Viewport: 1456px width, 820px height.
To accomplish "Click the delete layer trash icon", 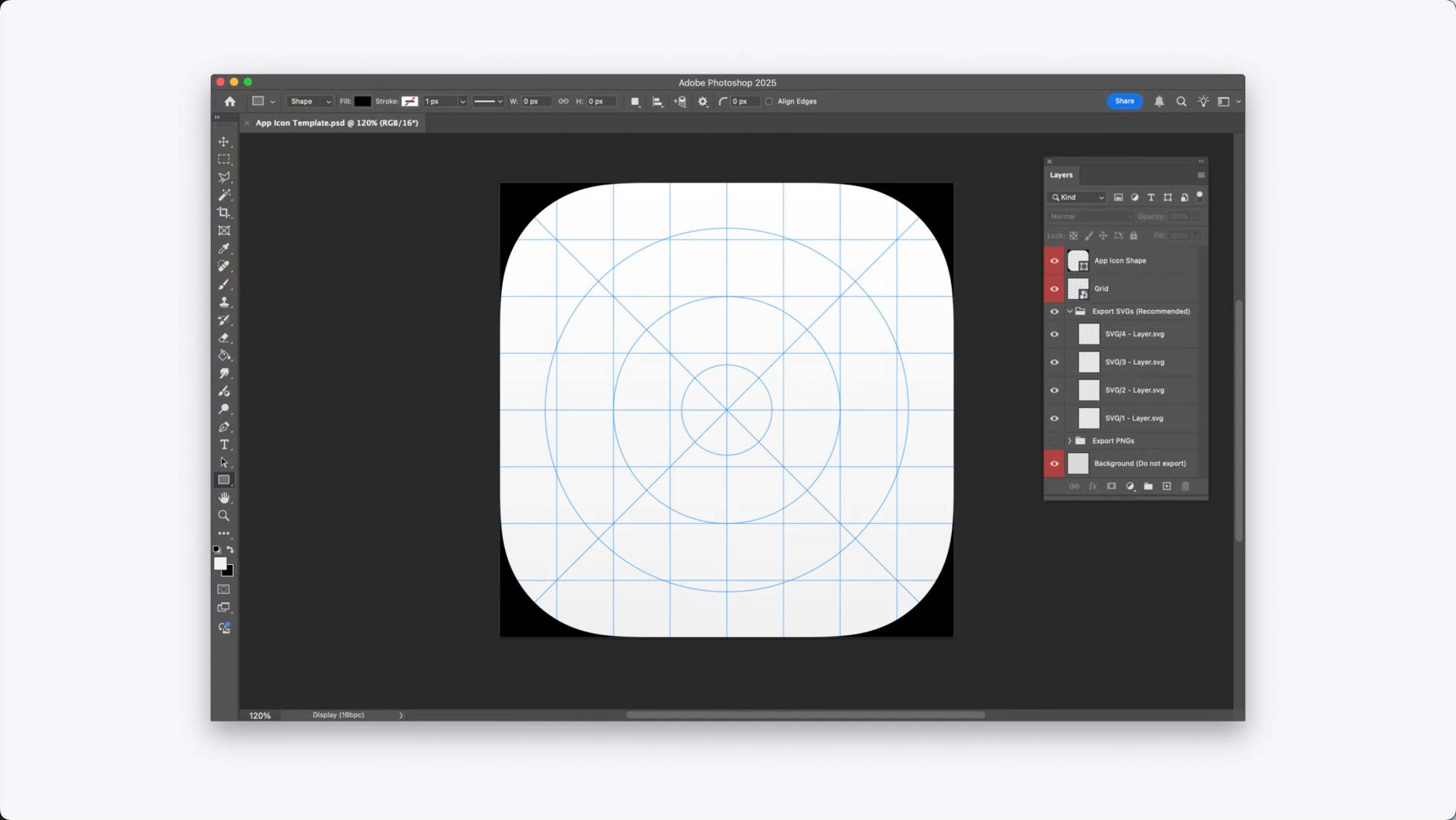I will [x=1185, y=486].
